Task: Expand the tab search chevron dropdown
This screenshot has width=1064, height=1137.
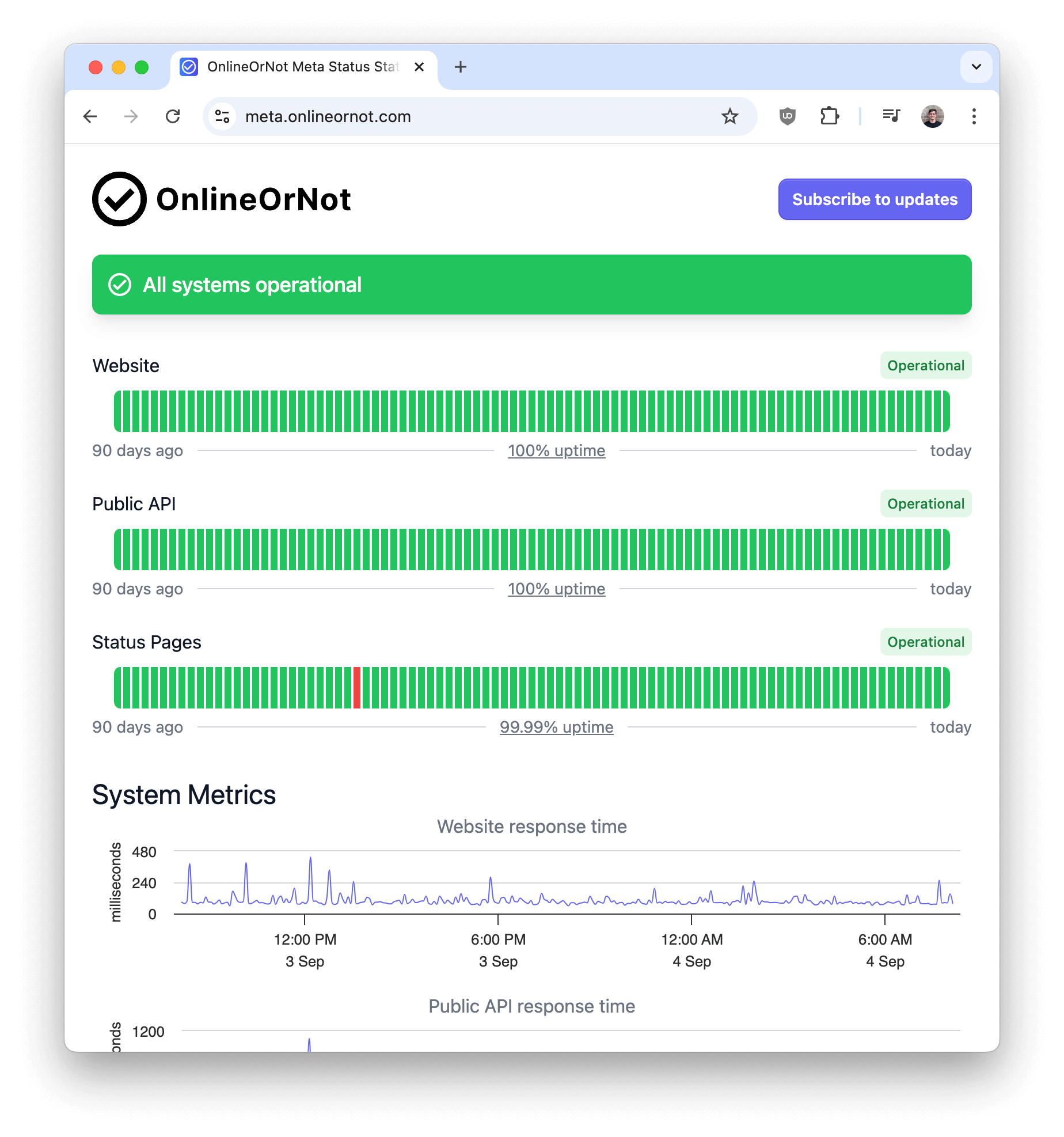Action: (x=976, y=67)
